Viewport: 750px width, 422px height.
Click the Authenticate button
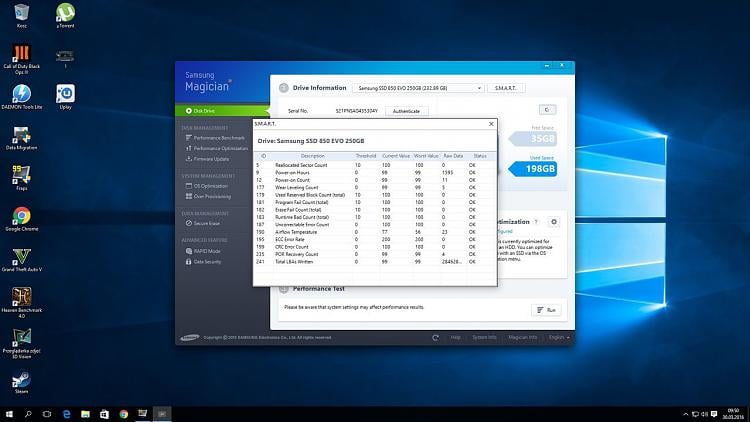click(x=406, y=111)
